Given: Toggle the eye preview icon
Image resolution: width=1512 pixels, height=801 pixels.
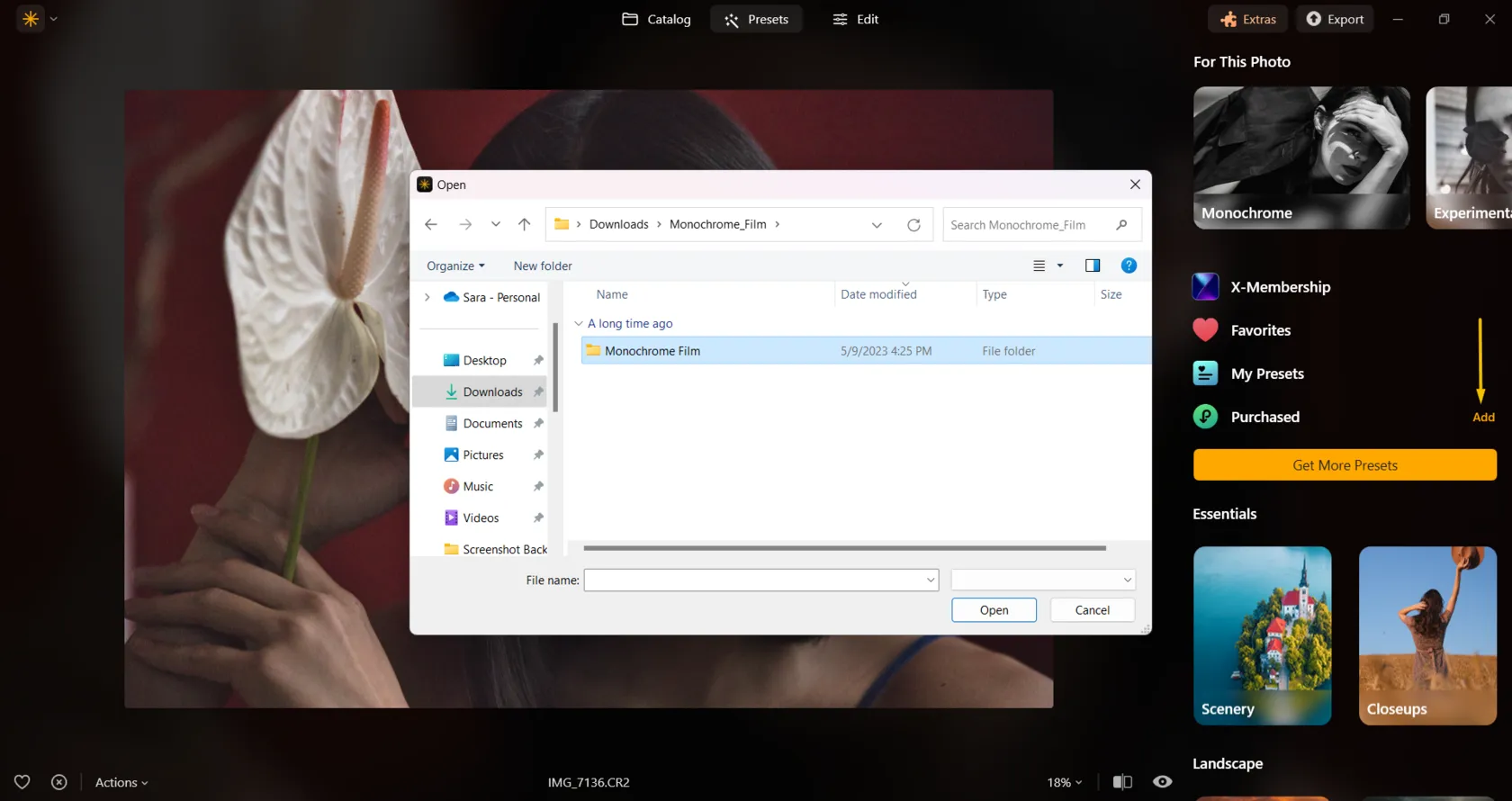Looking at the screenshot, I should pos(1163,782).
